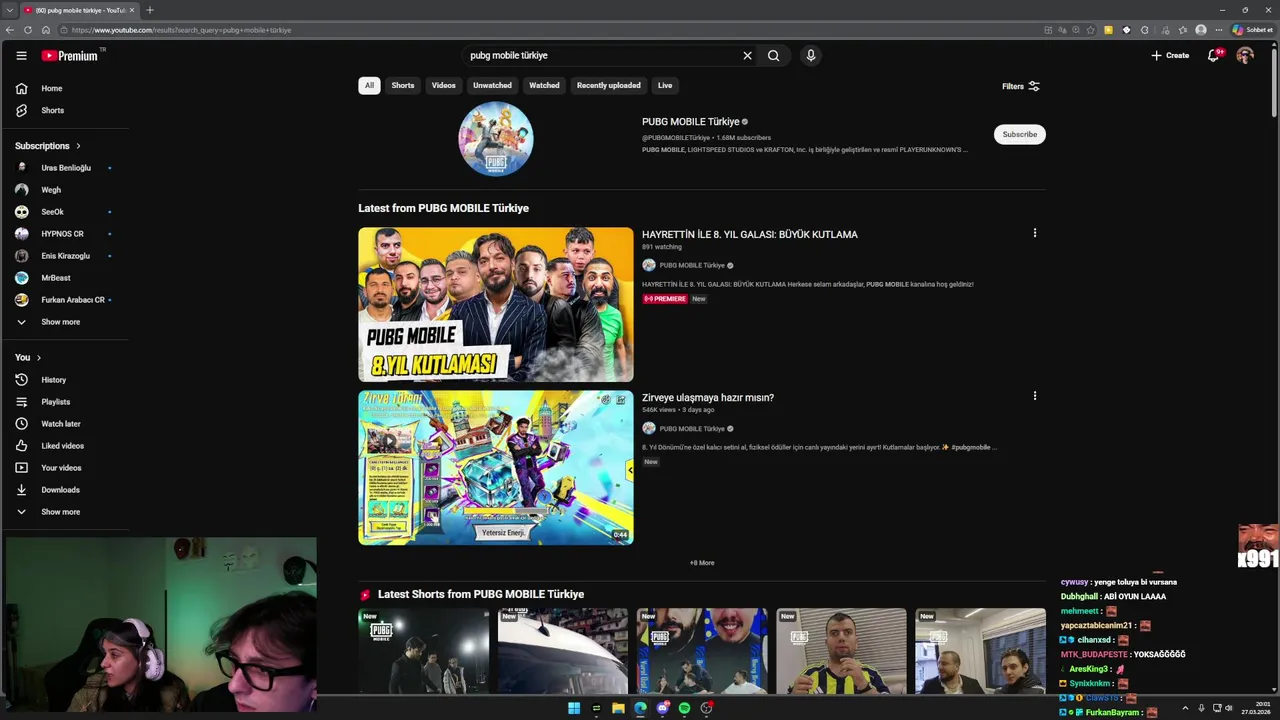Click the YouTube Premium logo
This screenshot has height=720, width=1280.
coord(70,56)
